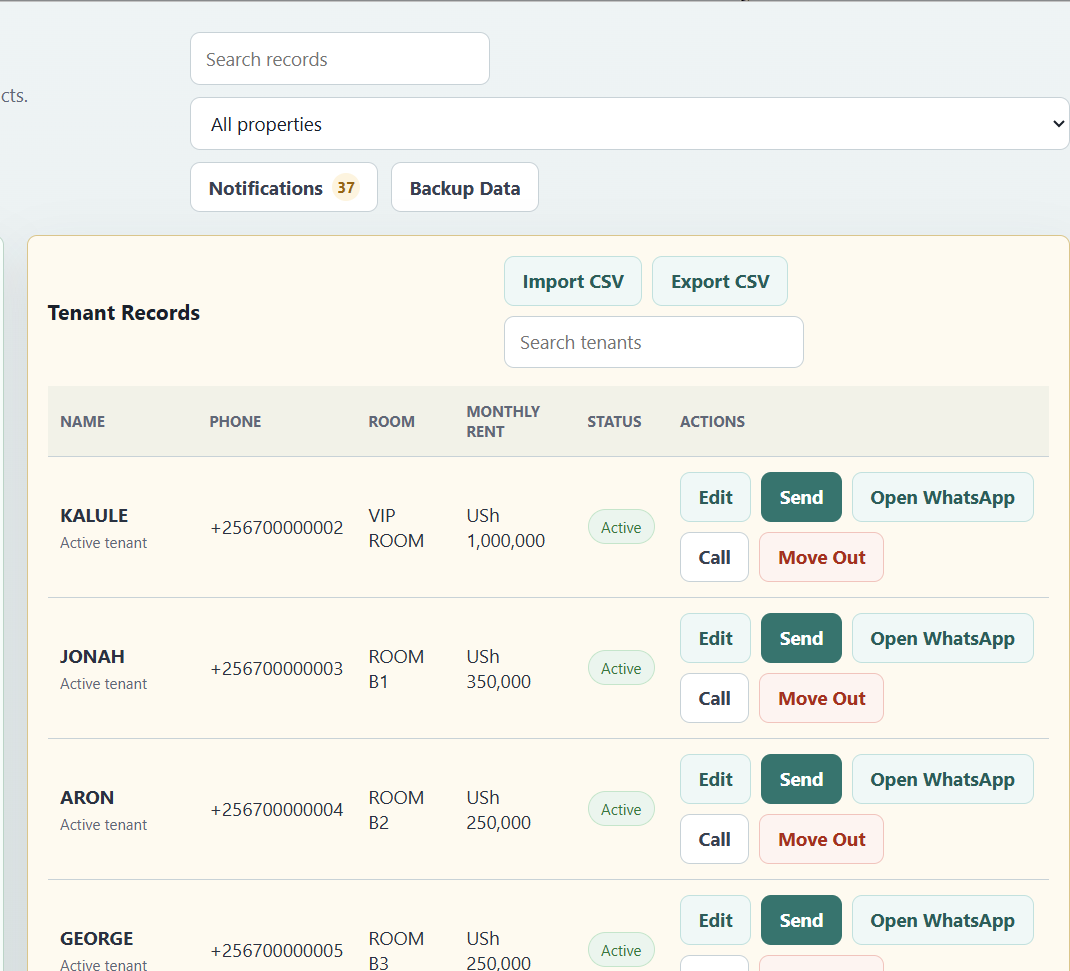Click Export CSV
This screenshot has height=971, width=1070.
pos(720,281)
